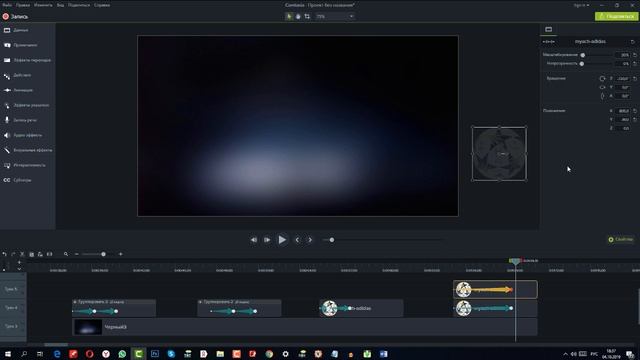Select the Track 5 ball clip

click(495, 289)
